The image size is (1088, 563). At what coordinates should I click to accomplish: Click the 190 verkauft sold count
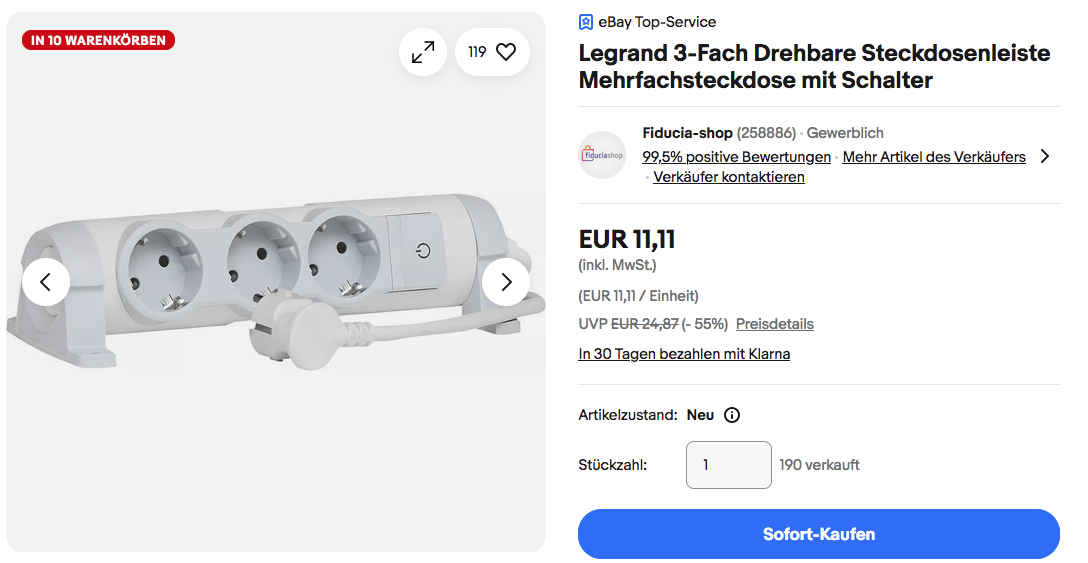coord(819,465)
